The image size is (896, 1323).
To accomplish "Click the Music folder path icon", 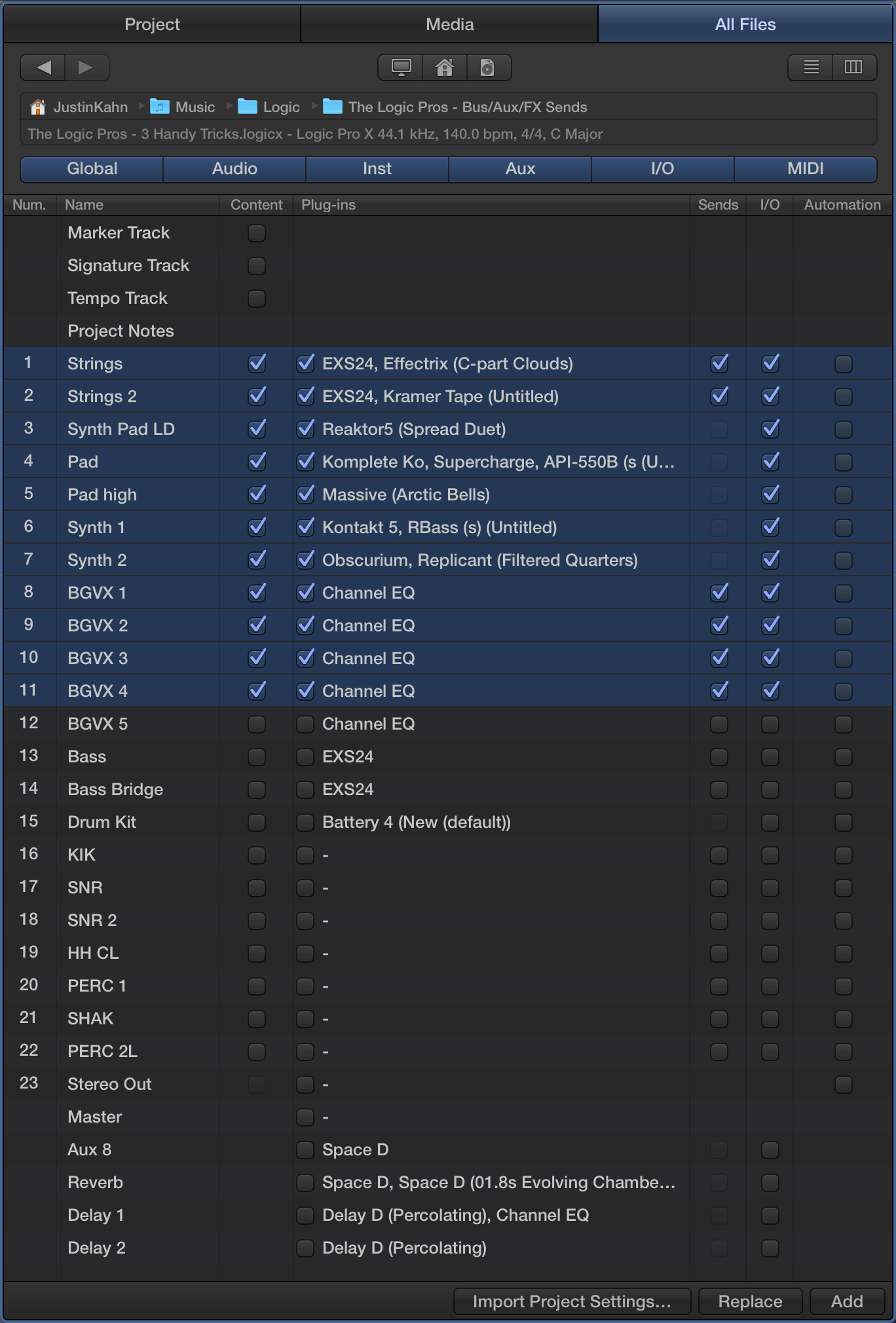I will [159, 107].
